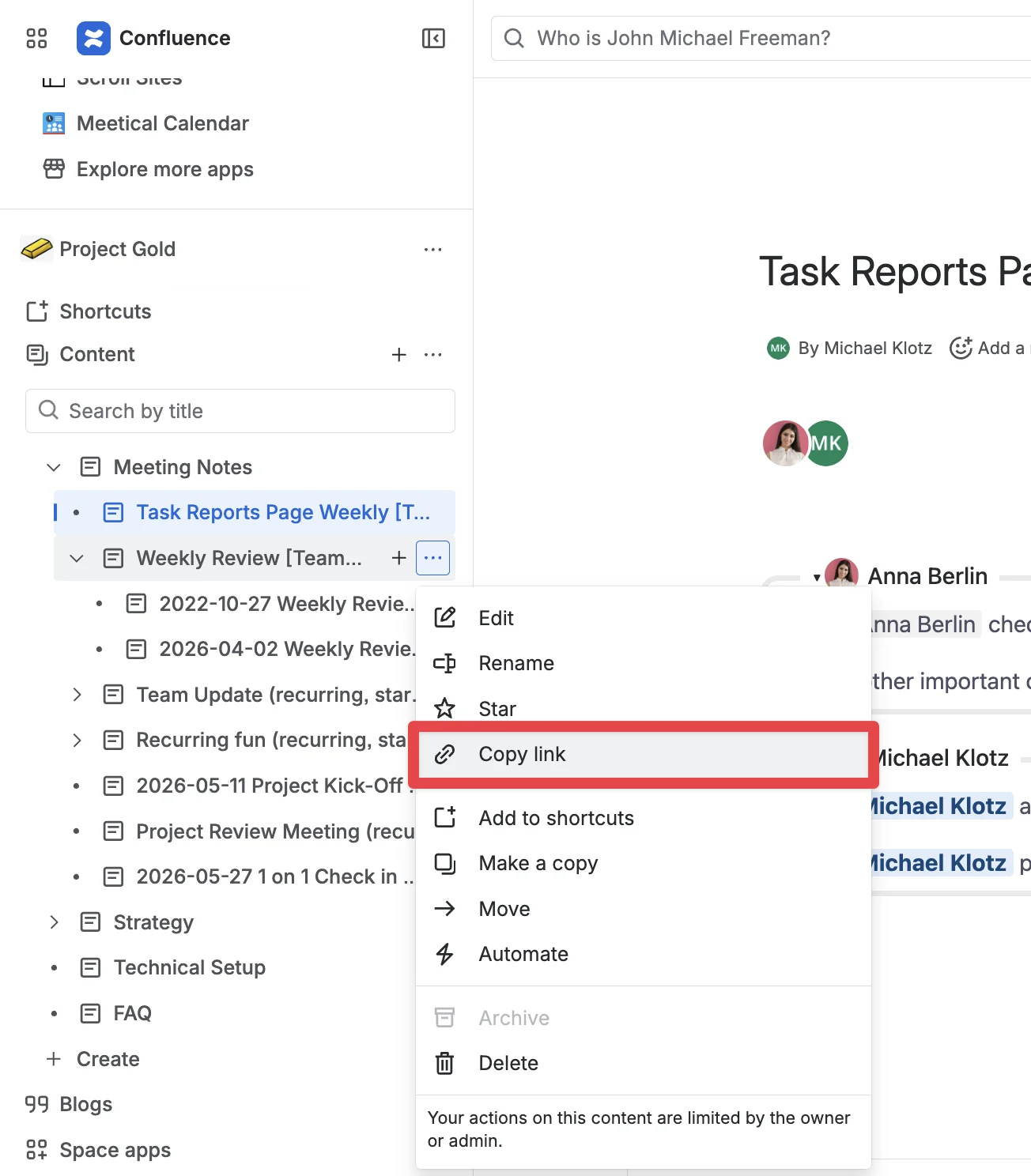Collapse the sidebar with the panel icon
The height and width of the screenshot is (1176, 1031).
433,38
